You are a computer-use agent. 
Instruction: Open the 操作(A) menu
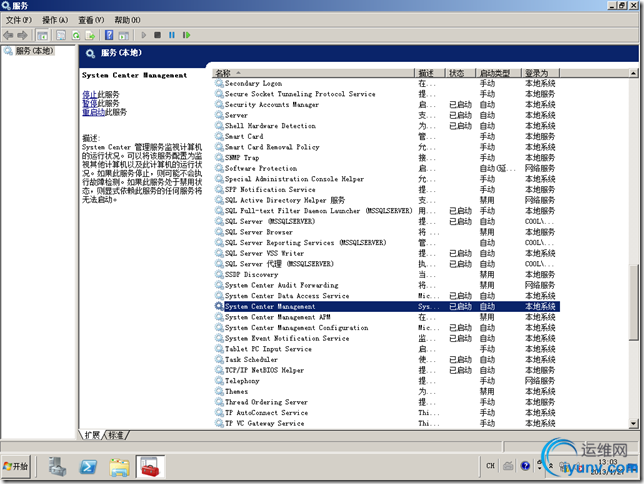[x=55, y=20]
